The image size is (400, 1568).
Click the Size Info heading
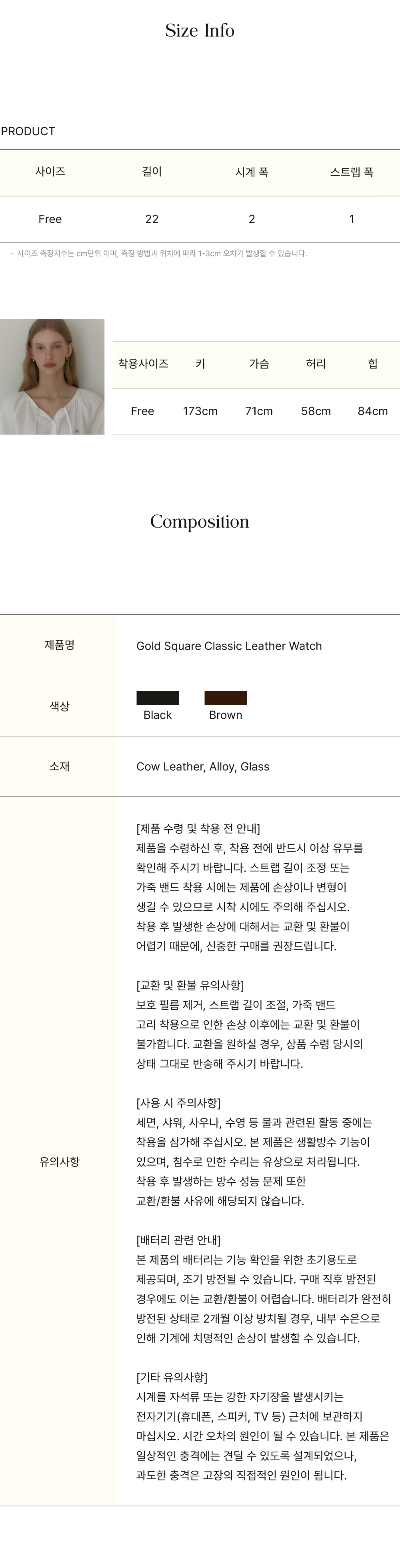click(x=200, y=30)
